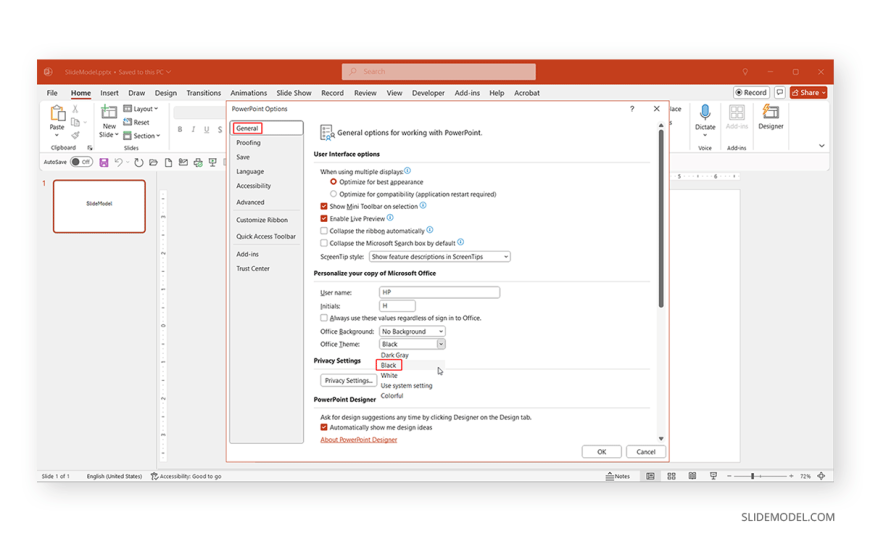
Task: Check Collapse the ribbon automatically
Action: coord(324,231)
